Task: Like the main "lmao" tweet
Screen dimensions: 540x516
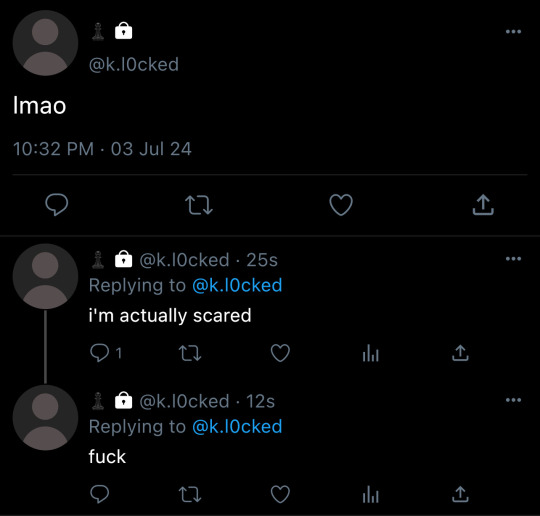Action: coord(341,205)
